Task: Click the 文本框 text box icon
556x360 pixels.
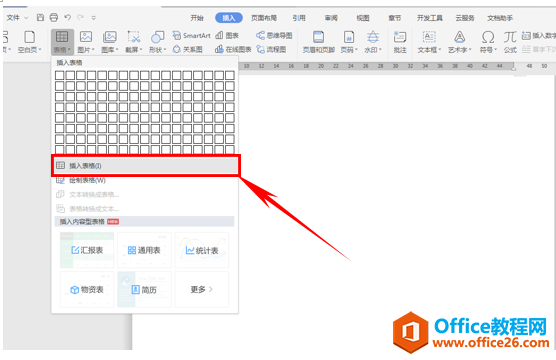Action: click(429, 37)
